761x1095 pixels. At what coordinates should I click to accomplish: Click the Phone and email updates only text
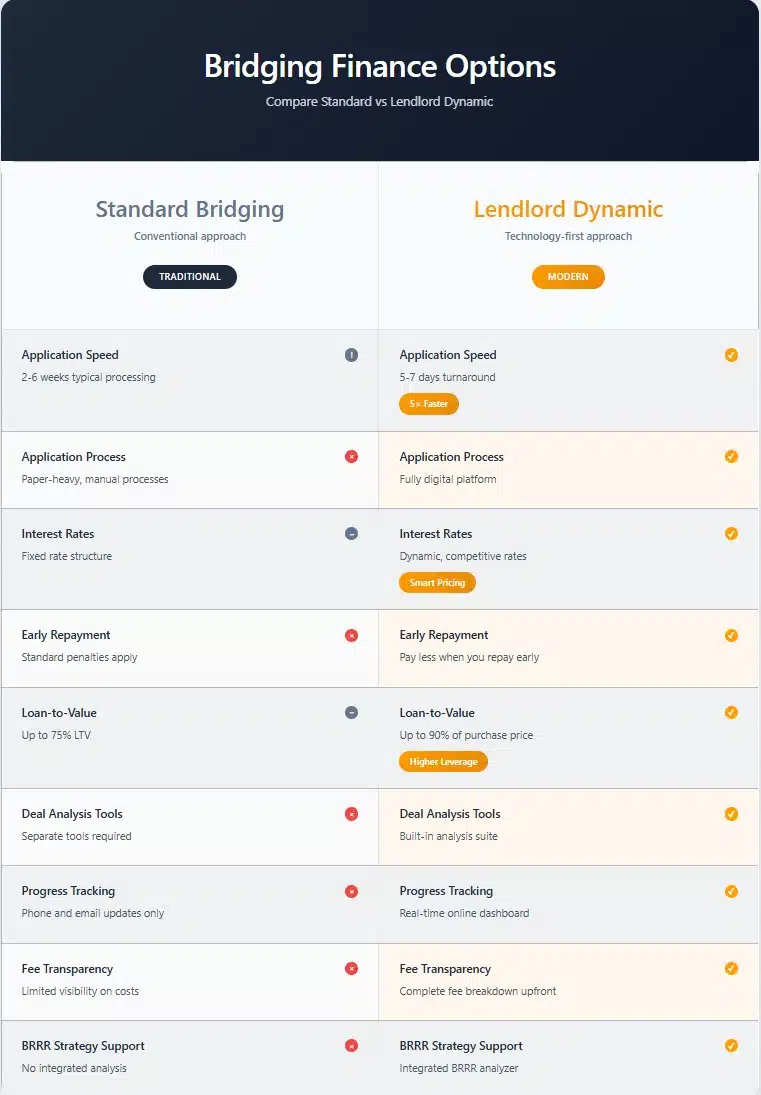[93, 913]
